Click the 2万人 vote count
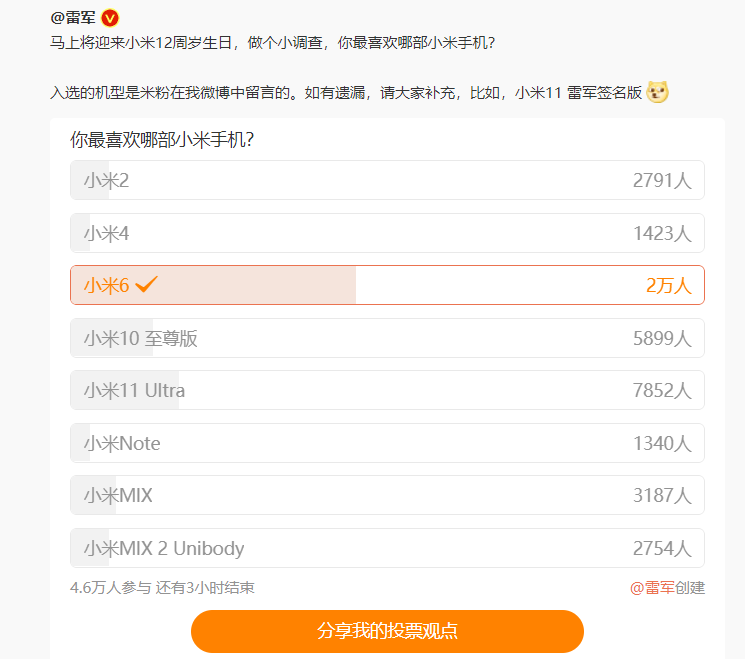Viewport: 745px width, 659px height. [x=669, y=286]
